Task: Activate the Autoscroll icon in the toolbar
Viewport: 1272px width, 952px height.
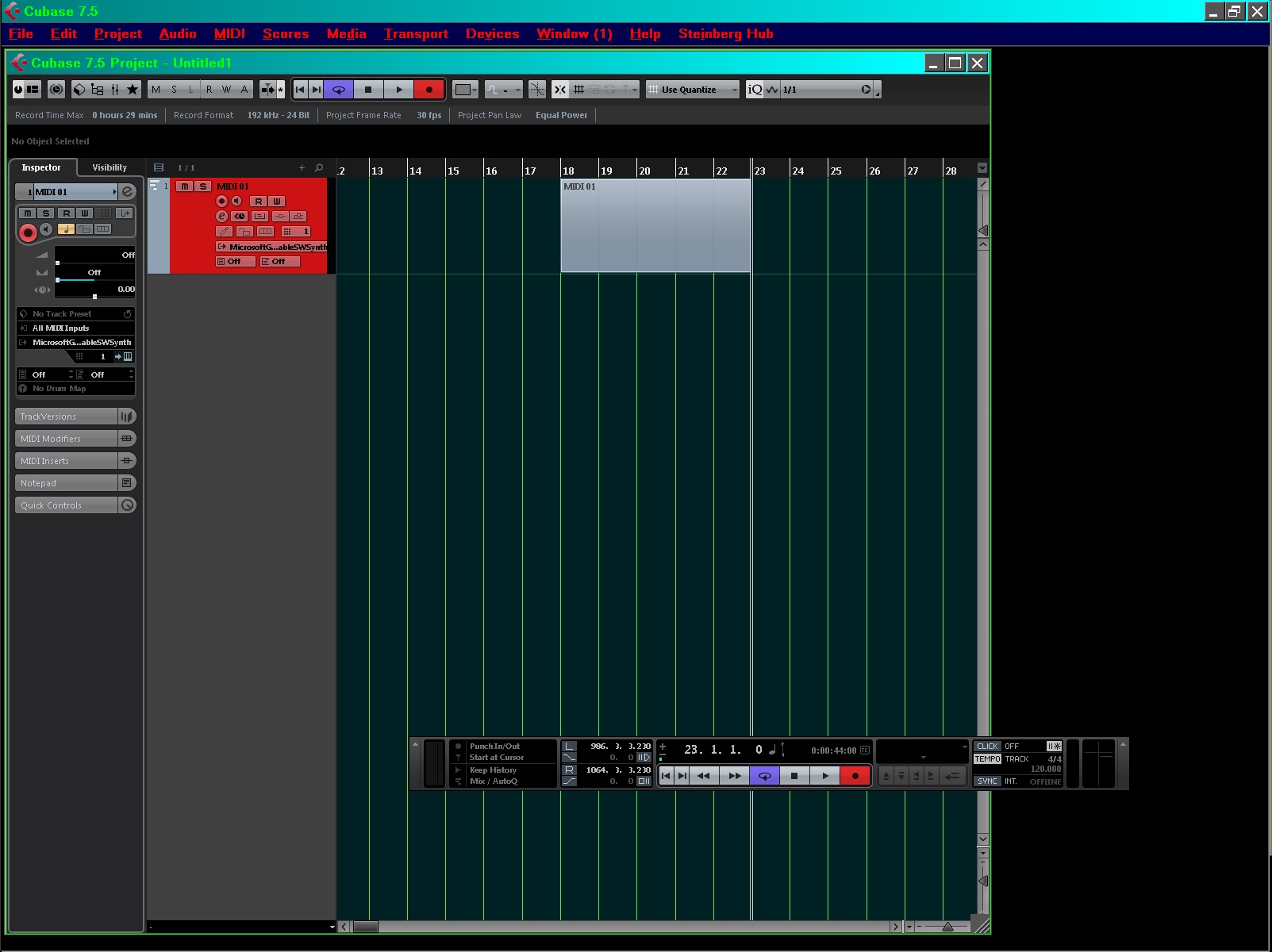Action: [267, 90]
